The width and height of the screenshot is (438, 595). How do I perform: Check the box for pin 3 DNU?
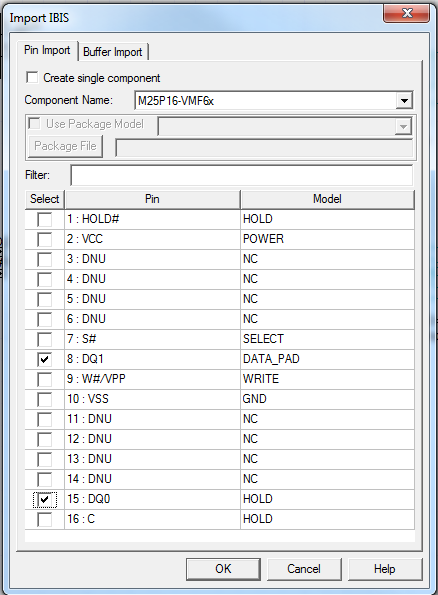coord(45,260)
